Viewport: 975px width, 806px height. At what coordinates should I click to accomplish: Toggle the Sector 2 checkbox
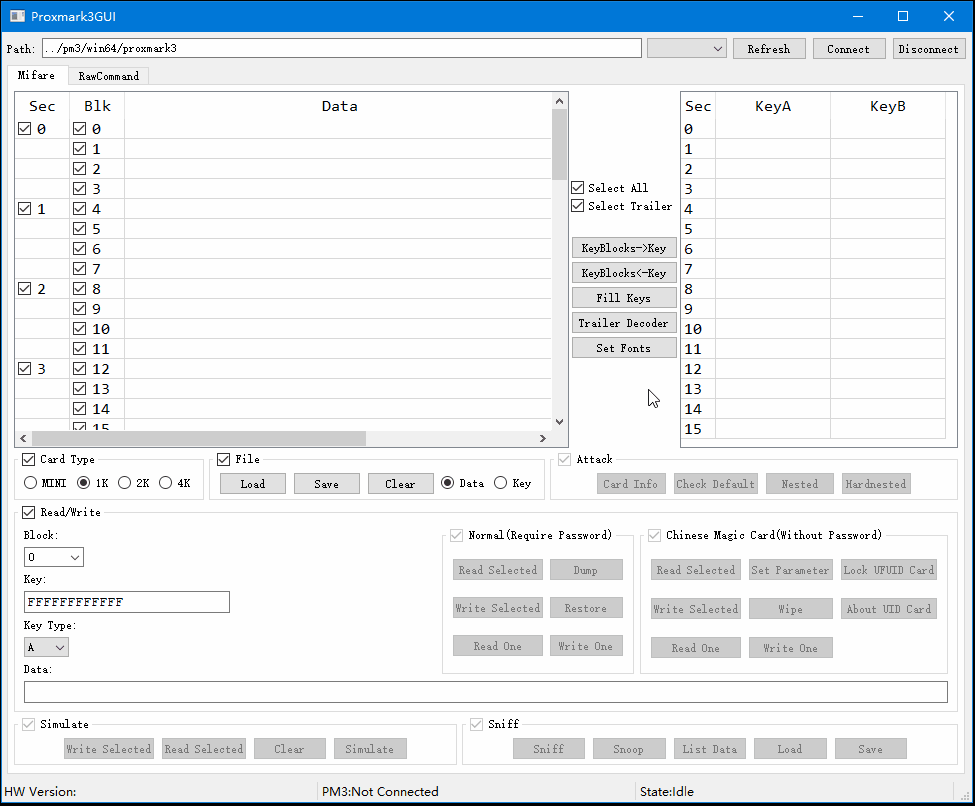[x=25, y=289]
